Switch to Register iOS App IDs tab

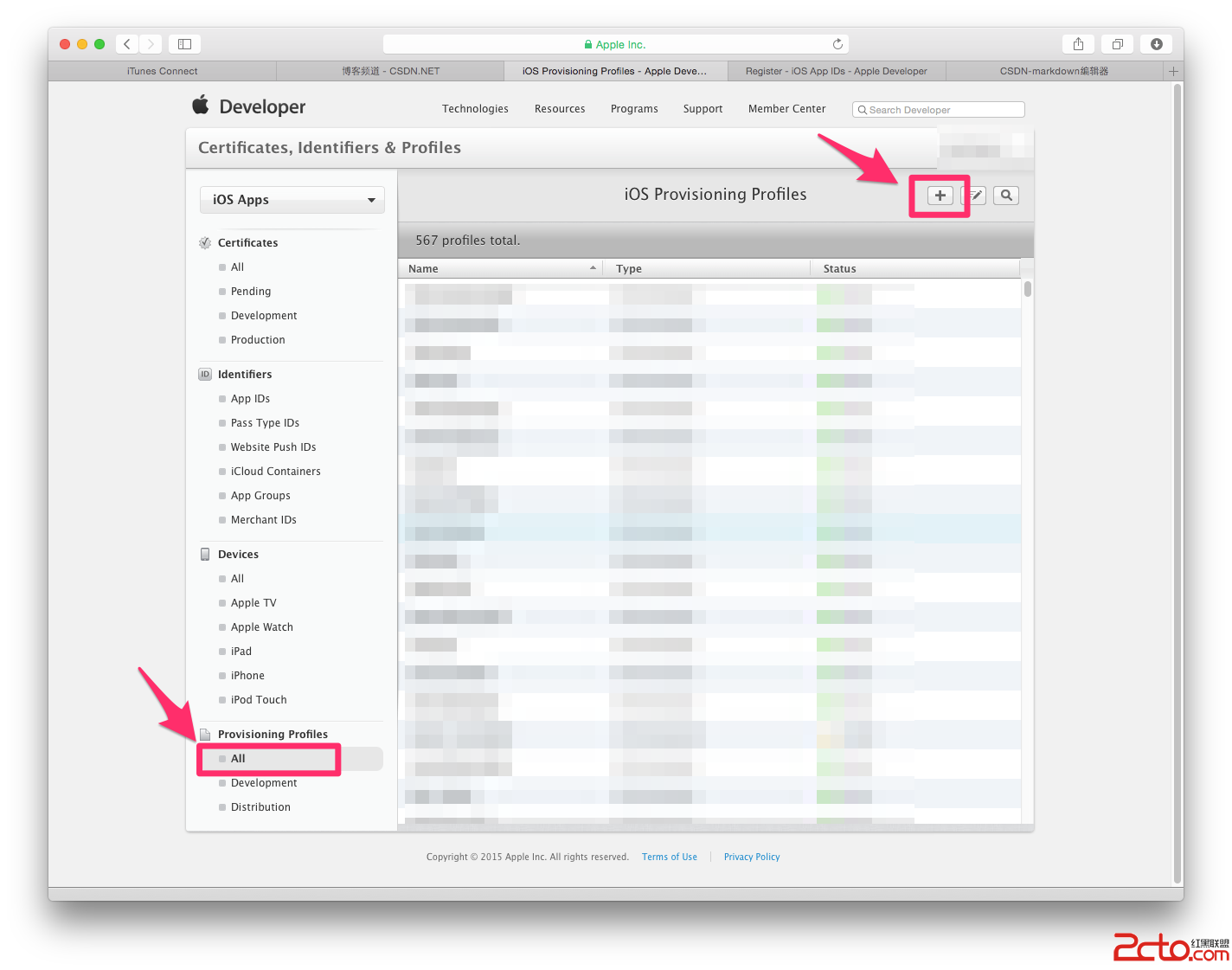(837, 71)
